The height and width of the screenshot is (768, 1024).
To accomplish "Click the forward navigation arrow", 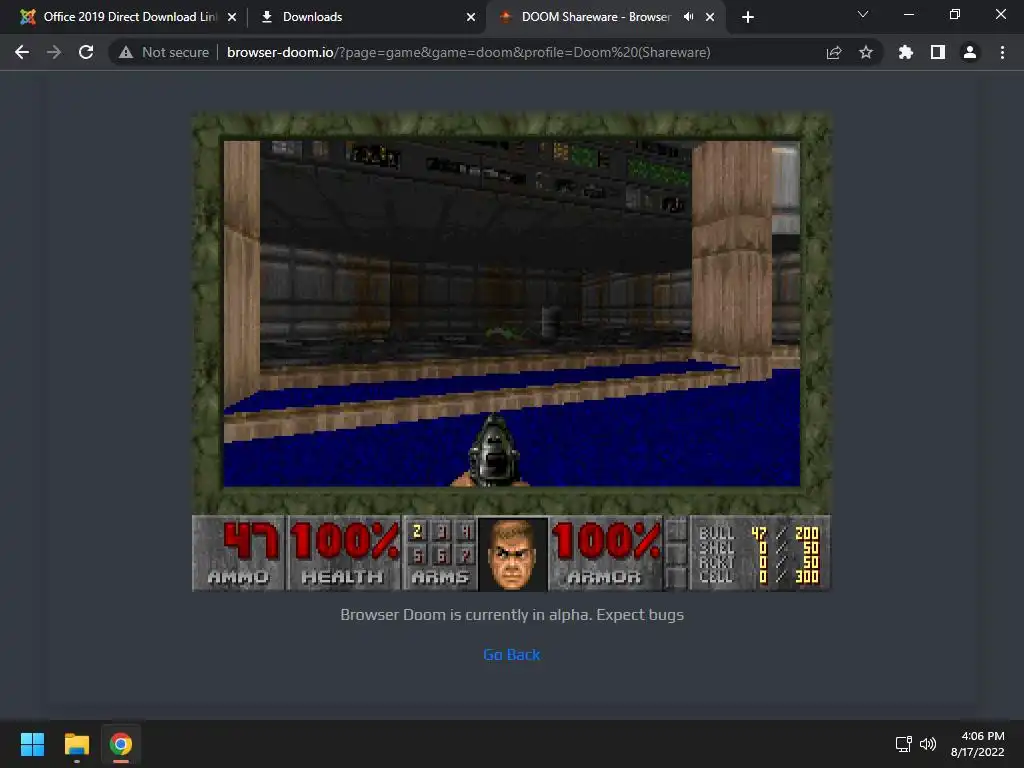I will 54,52.
